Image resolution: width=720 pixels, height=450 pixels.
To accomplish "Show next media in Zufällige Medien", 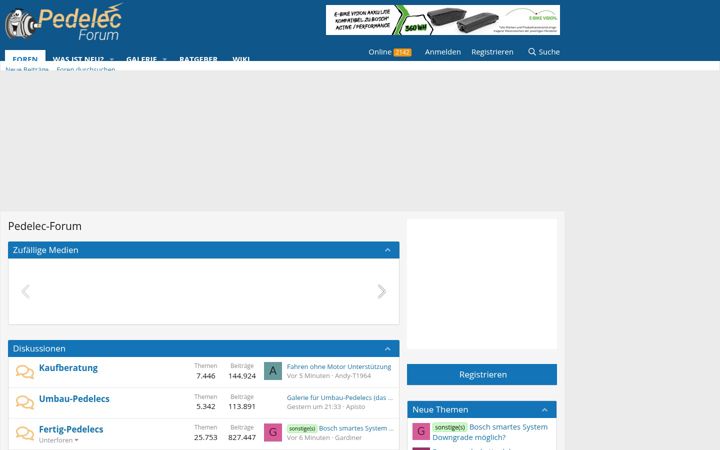I will [x=382, y=292].
